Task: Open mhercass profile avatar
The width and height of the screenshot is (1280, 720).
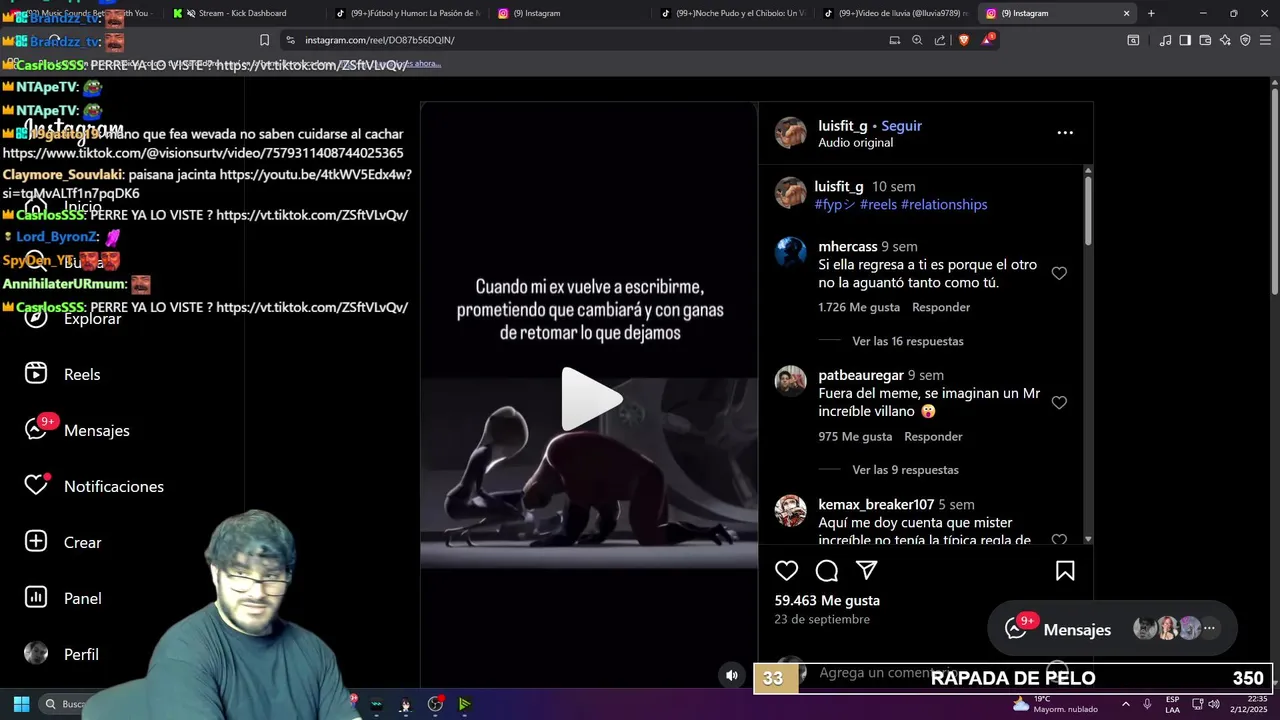Action: (x=790, y=252)
